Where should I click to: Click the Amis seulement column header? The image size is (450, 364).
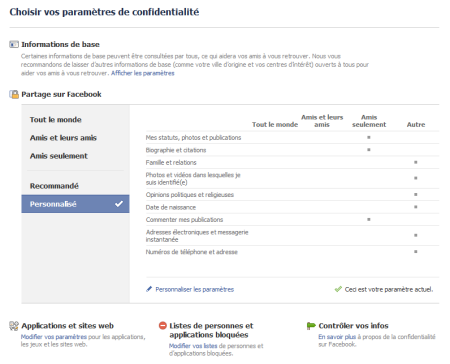pyautogui.click(x=369, y=121)
